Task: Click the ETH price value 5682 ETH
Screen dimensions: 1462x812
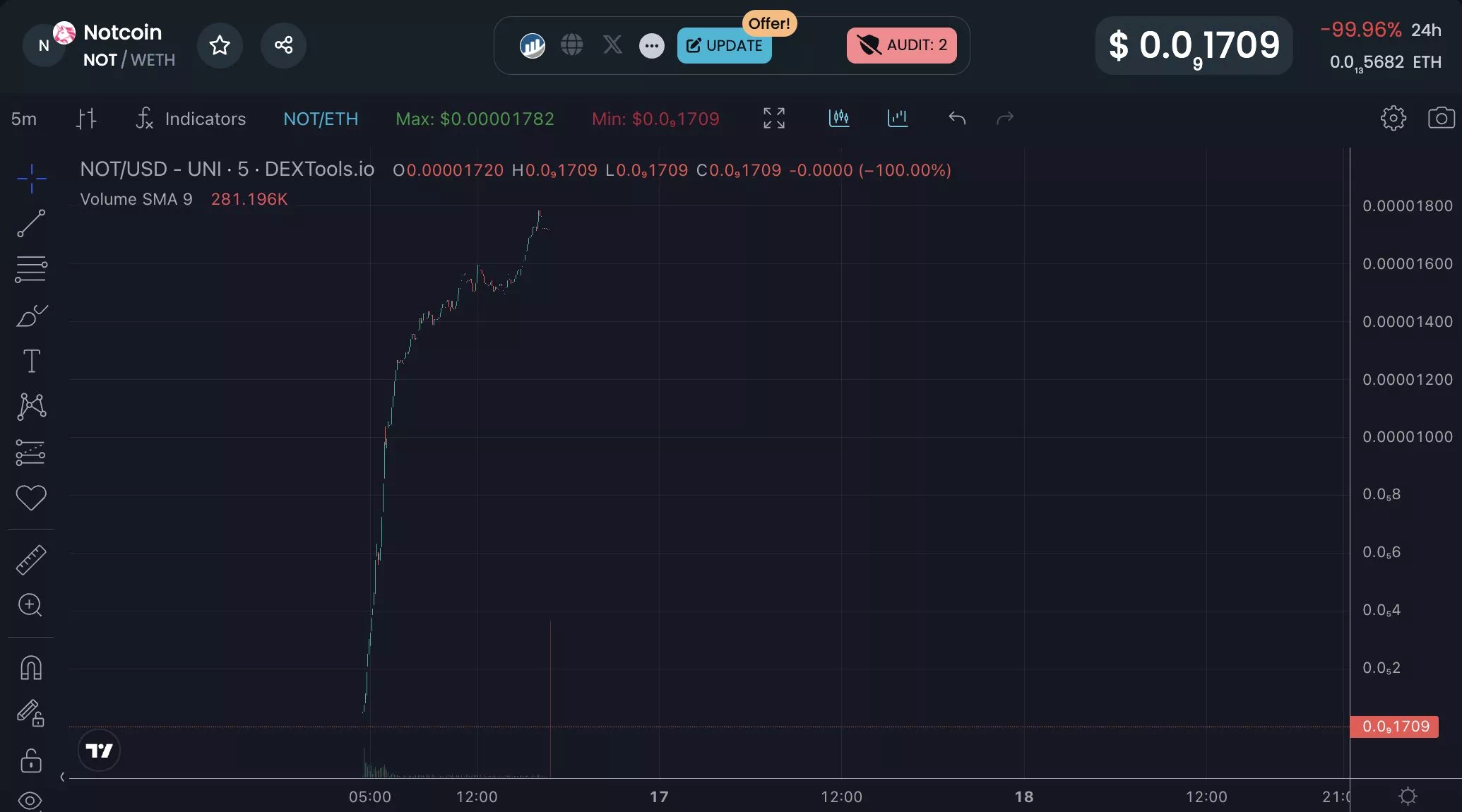Action: [1385, 62]
